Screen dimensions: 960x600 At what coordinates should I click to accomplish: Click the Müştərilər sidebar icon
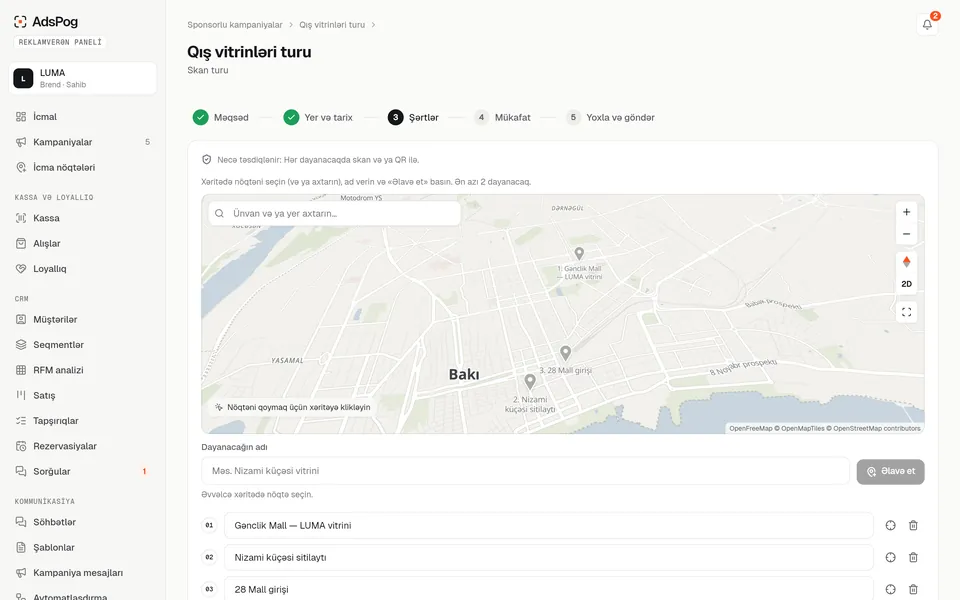click(x=21, y=320)
